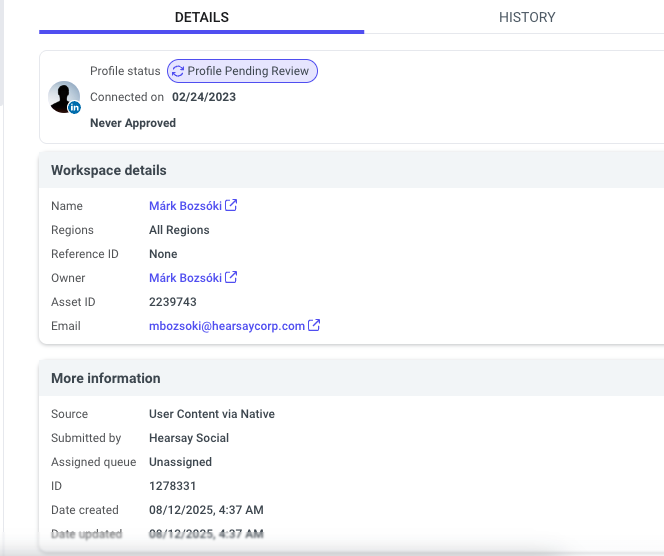Switch to the HISTORY tab
Viewport: 664px width, 556px height.
pos(527,17)
